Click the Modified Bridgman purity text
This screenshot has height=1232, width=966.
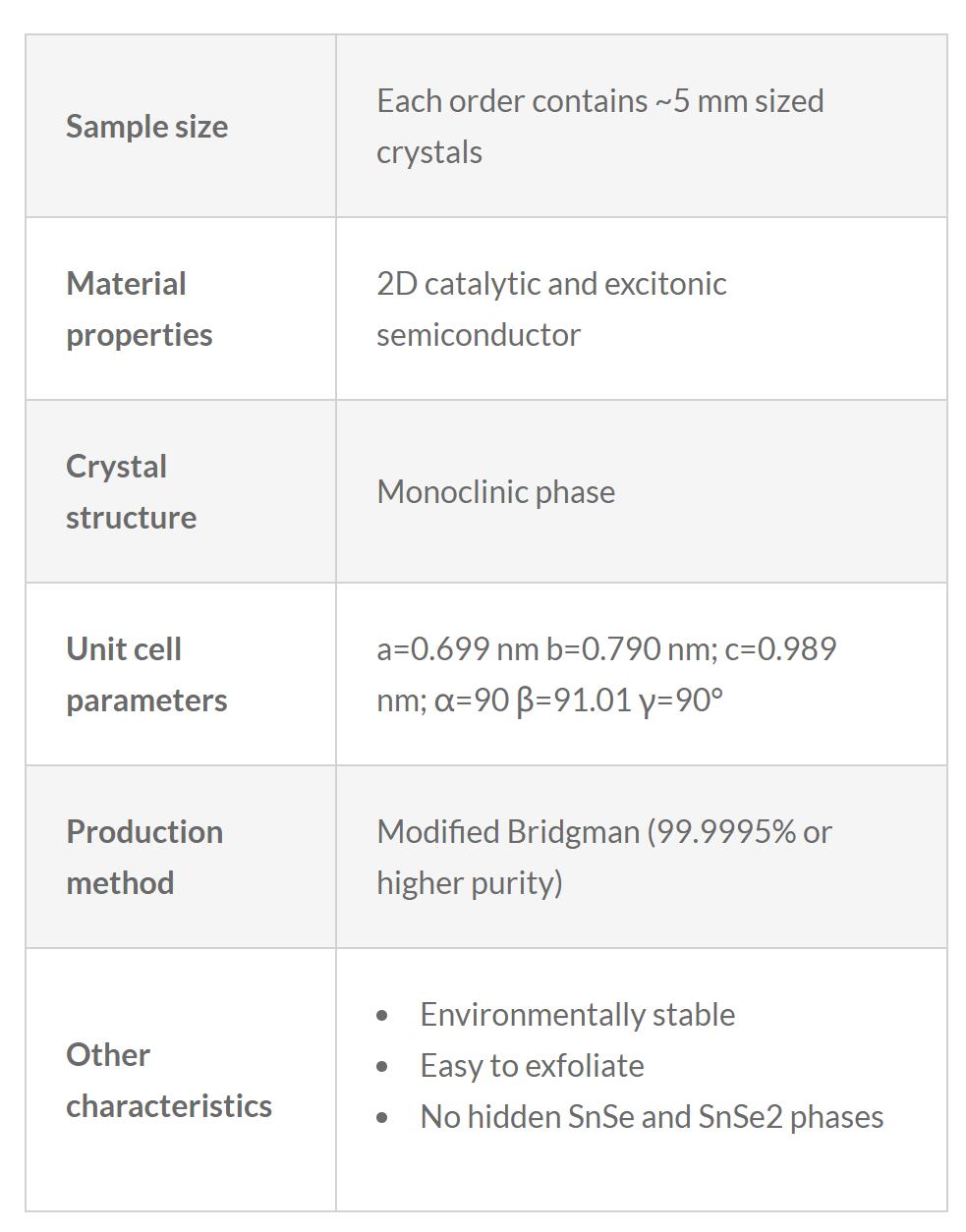point(603,832)
